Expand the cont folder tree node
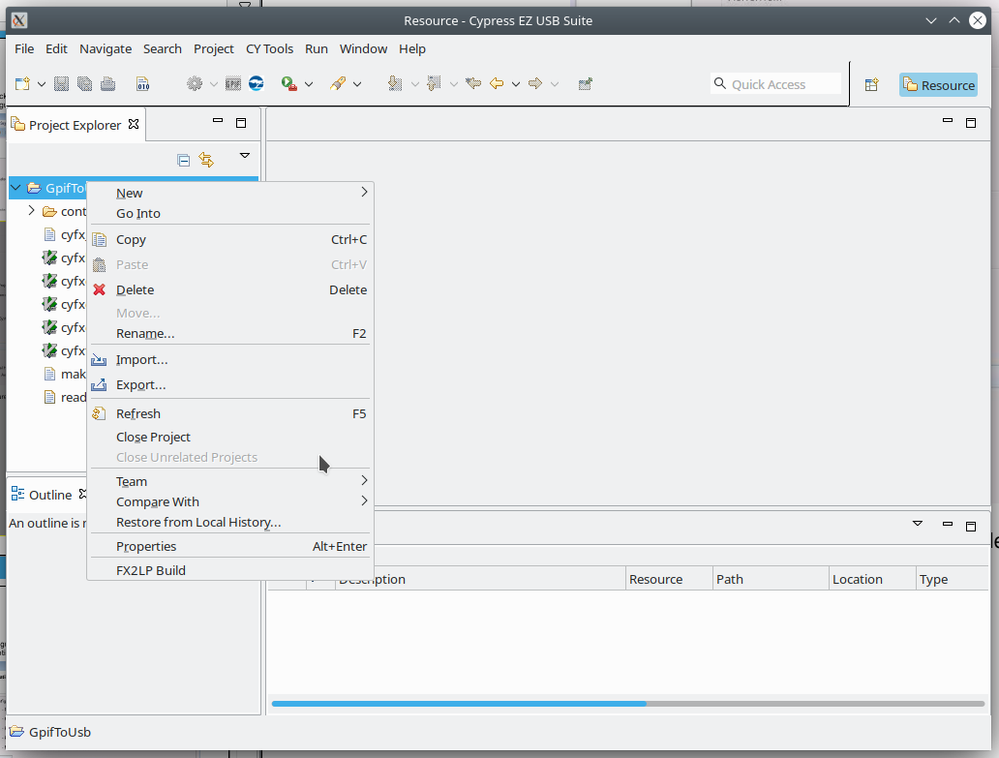The width and height of the screenshot is (999, 758). [31, 210]
